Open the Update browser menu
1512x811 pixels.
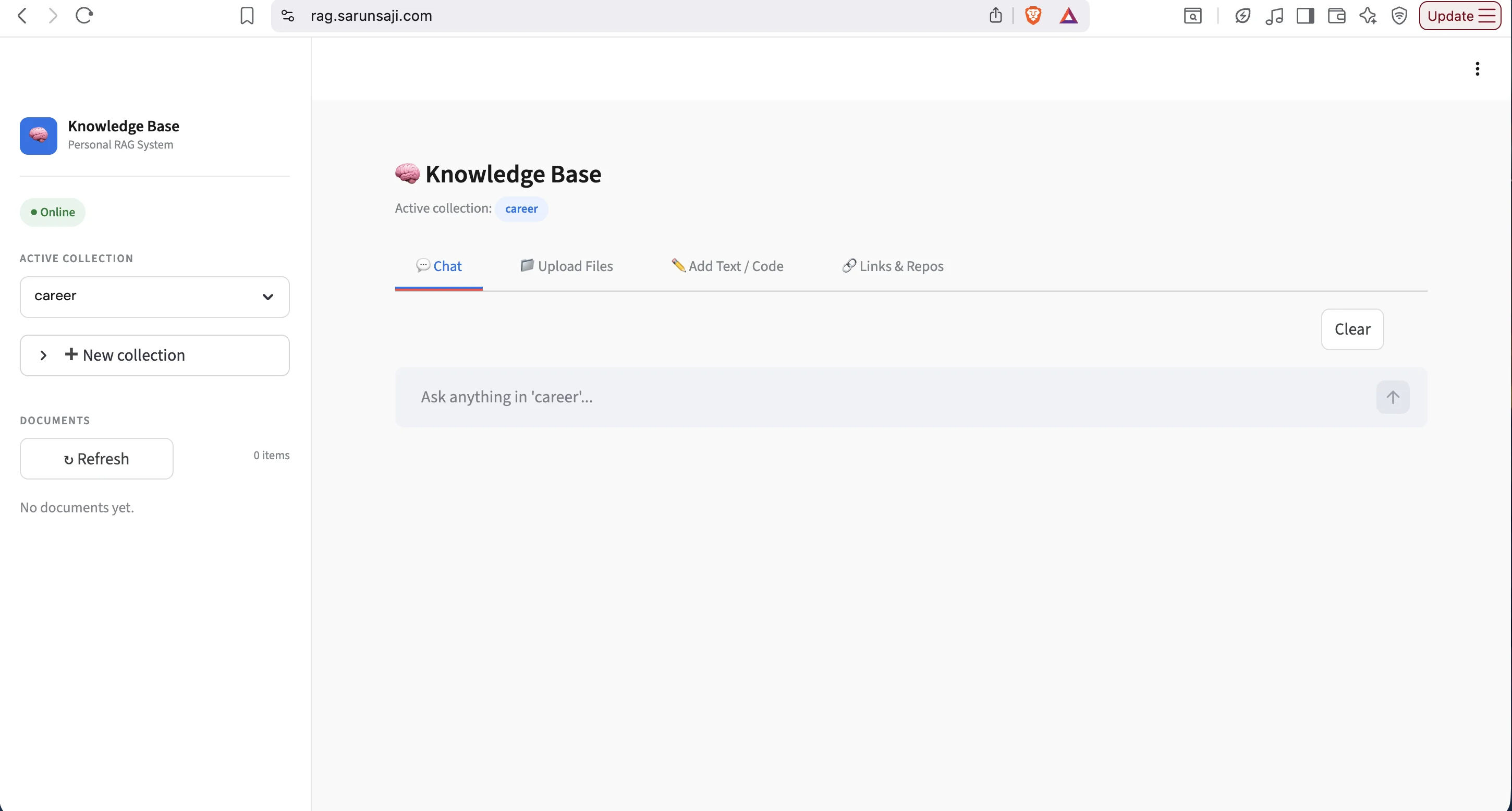click(x=1460, y=16)
